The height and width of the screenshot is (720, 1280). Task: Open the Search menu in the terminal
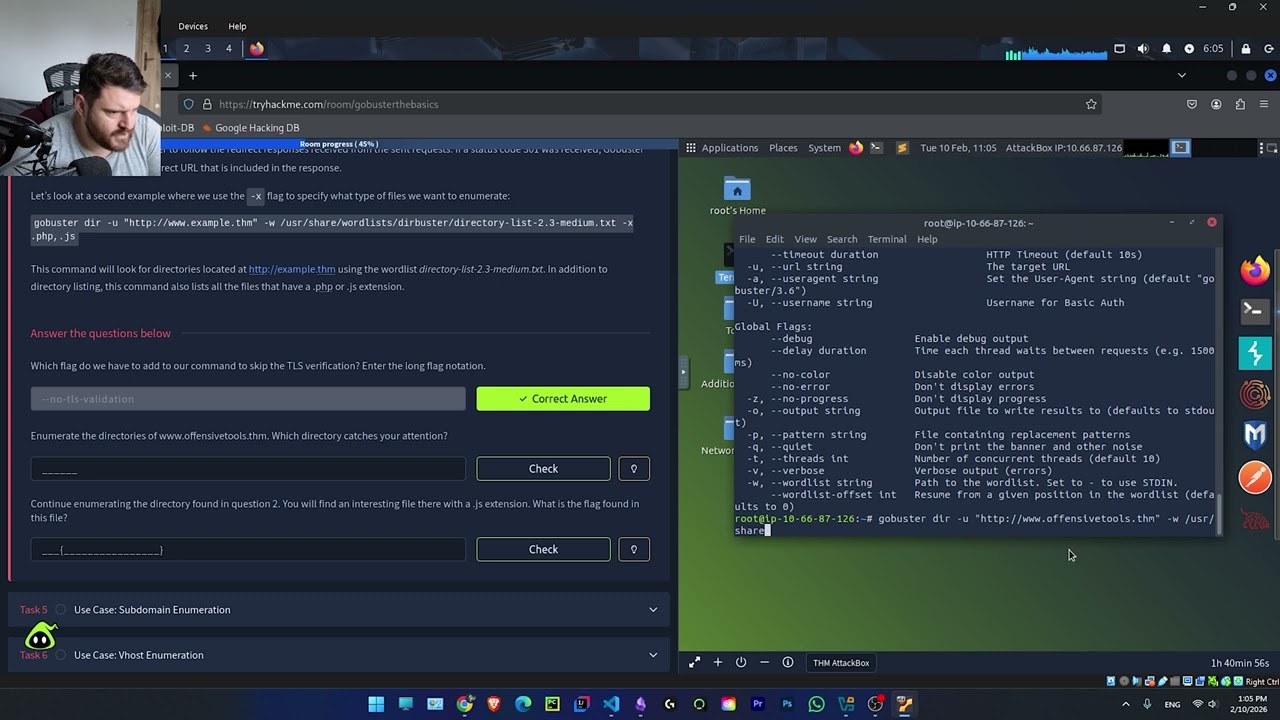[x=842, y=239]
